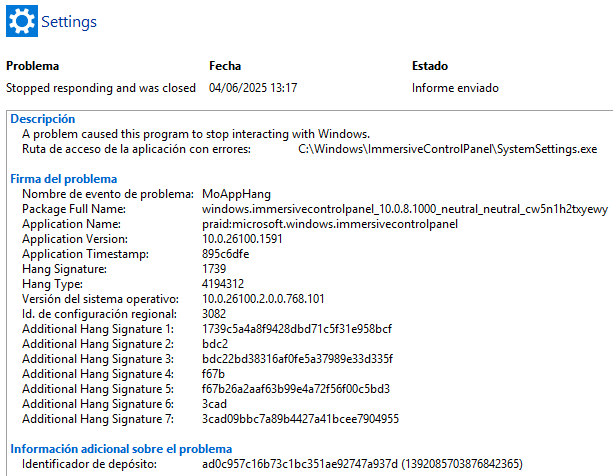Click 'Identificador de depósito' label
The width and height of the screenshot is (613, 476).
tap(90, 464)
